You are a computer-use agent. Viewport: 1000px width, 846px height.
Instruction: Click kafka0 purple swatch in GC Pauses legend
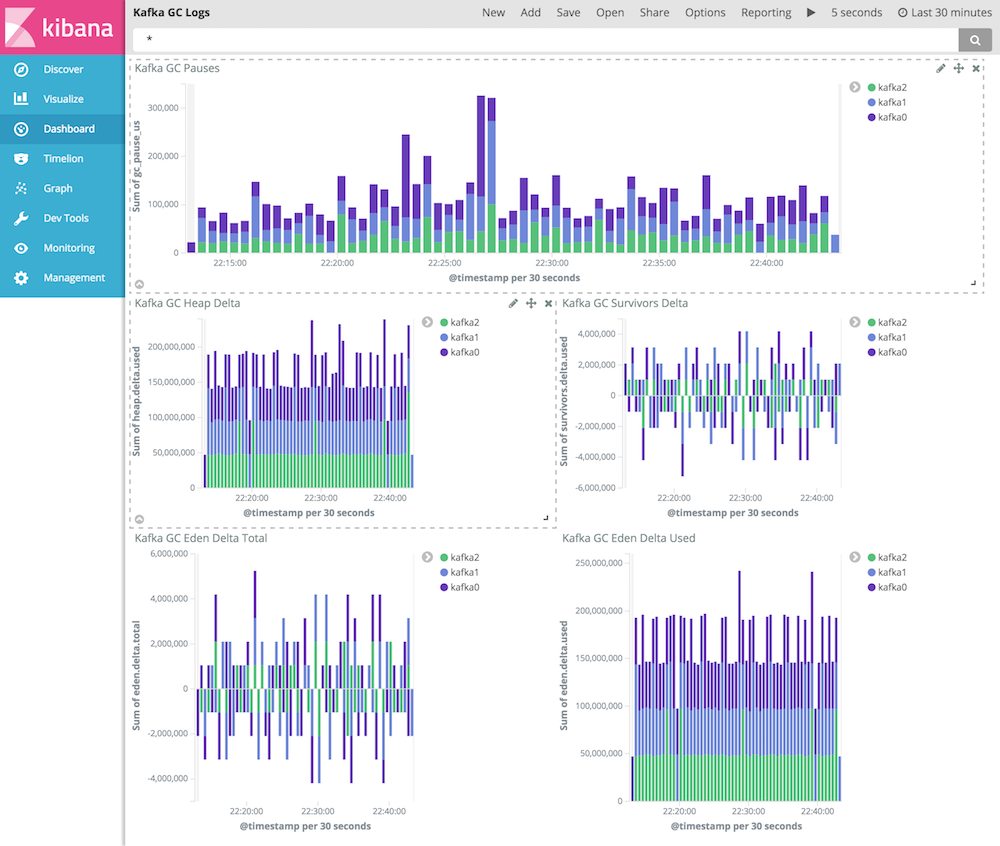click(871, 117)
